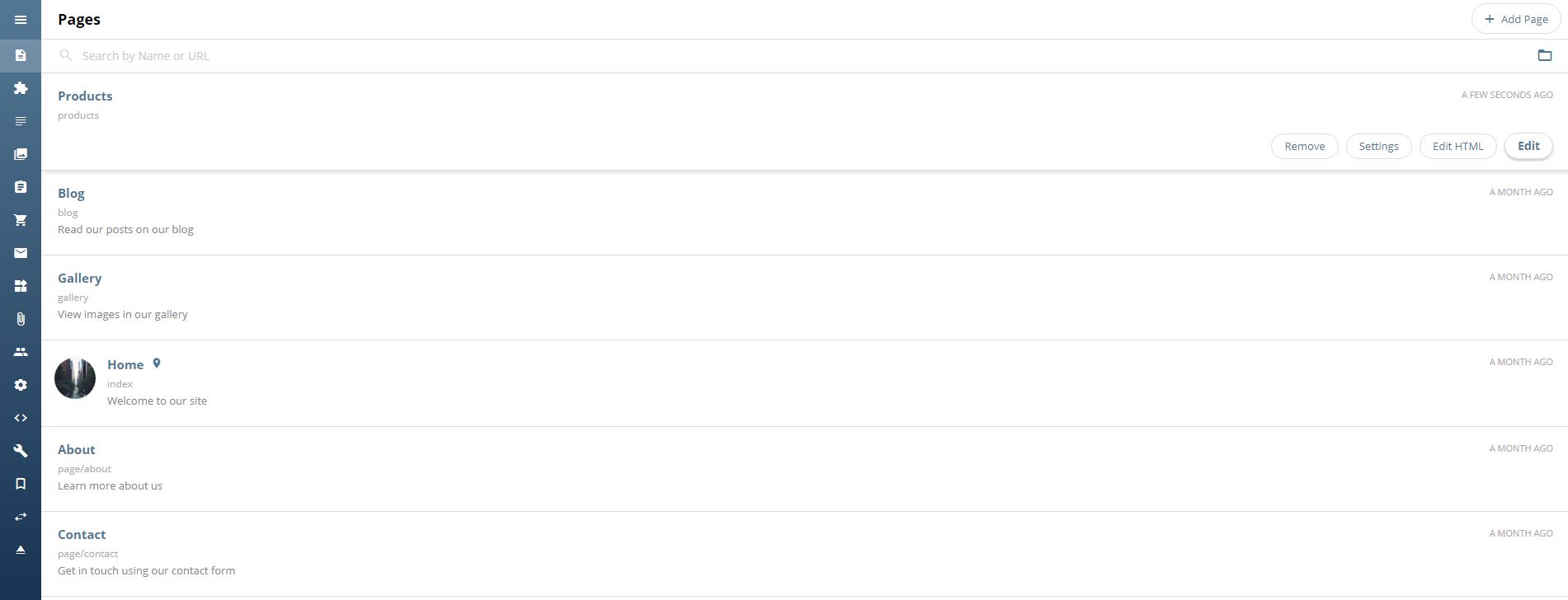Select the Home page thumbnail image
Viewport: 1568px width, 600px height.
(75, 378)
